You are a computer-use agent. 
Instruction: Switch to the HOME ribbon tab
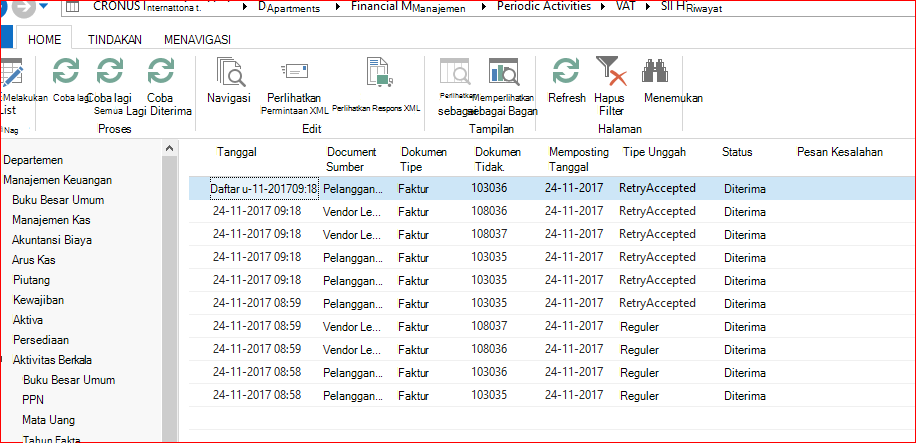tap(44, 40)
